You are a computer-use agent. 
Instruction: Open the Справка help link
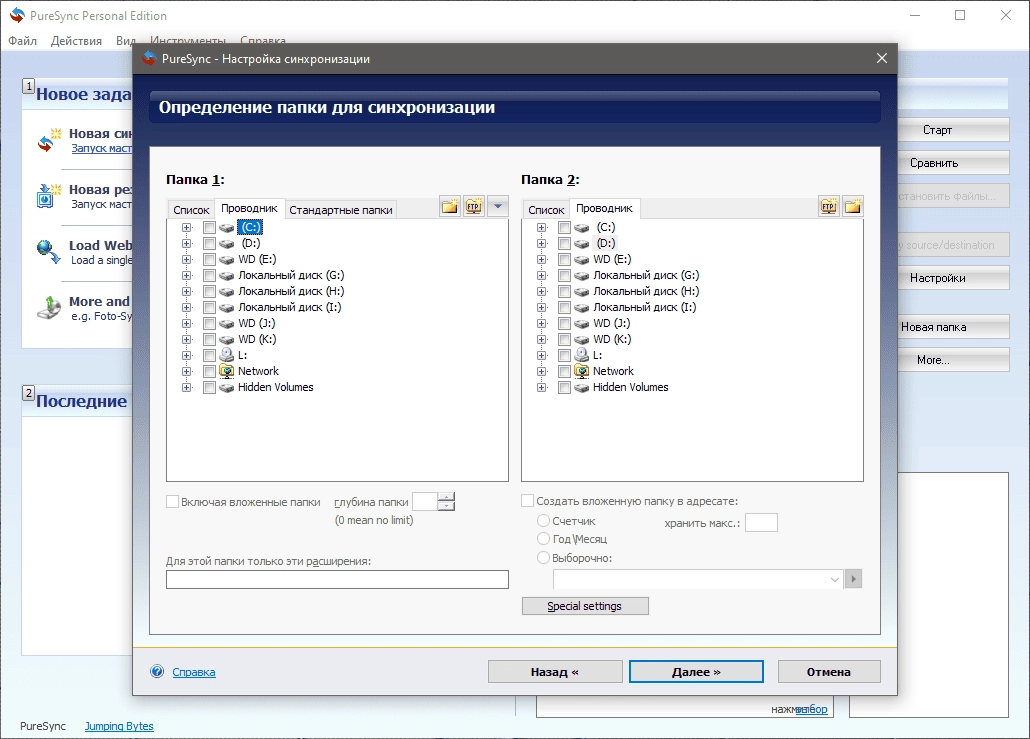(x=194, y=672)
